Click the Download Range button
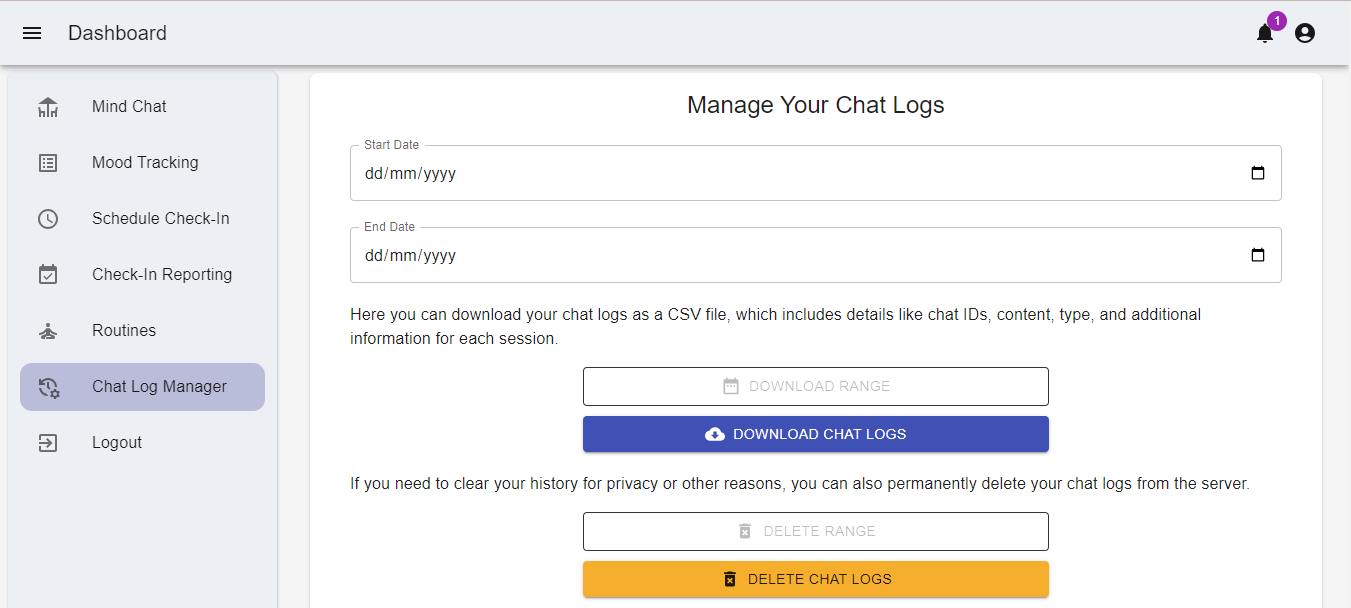Image resolution: width=1351 pixels, height=608 pixels. click(815, 386)
